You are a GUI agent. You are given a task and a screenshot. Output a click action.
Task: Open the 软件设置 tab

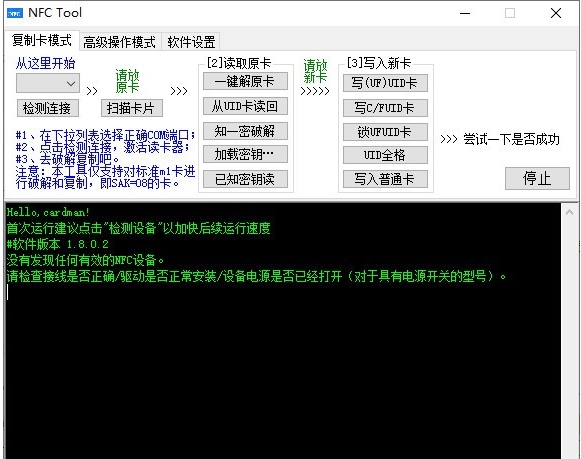click(191, 42)
